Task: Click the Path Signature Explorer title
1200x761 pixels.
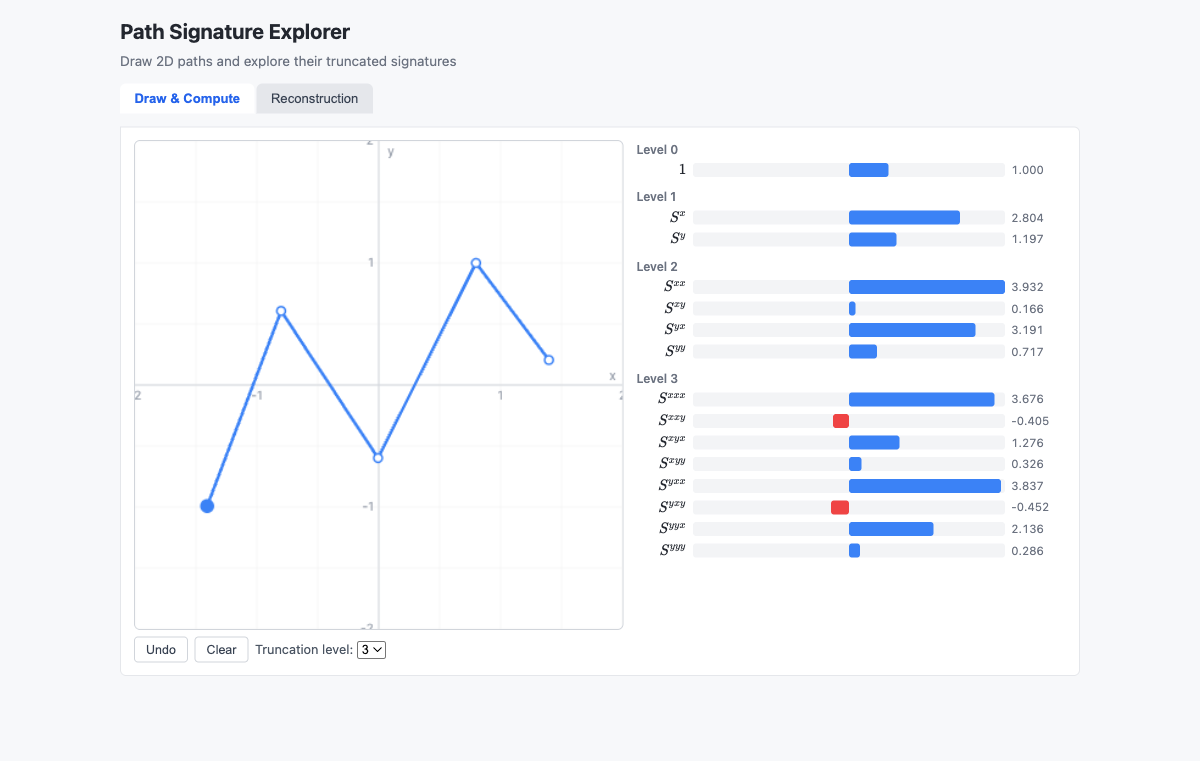Action: coord(235,32)
